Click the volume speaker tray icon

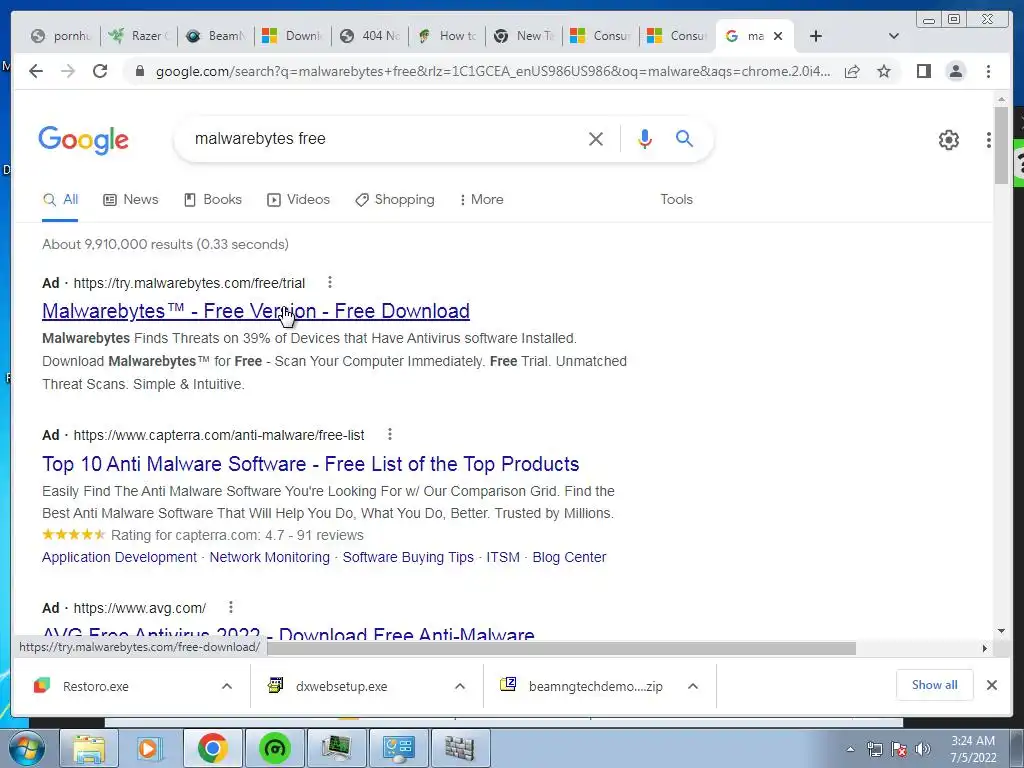tap(923, 748)
